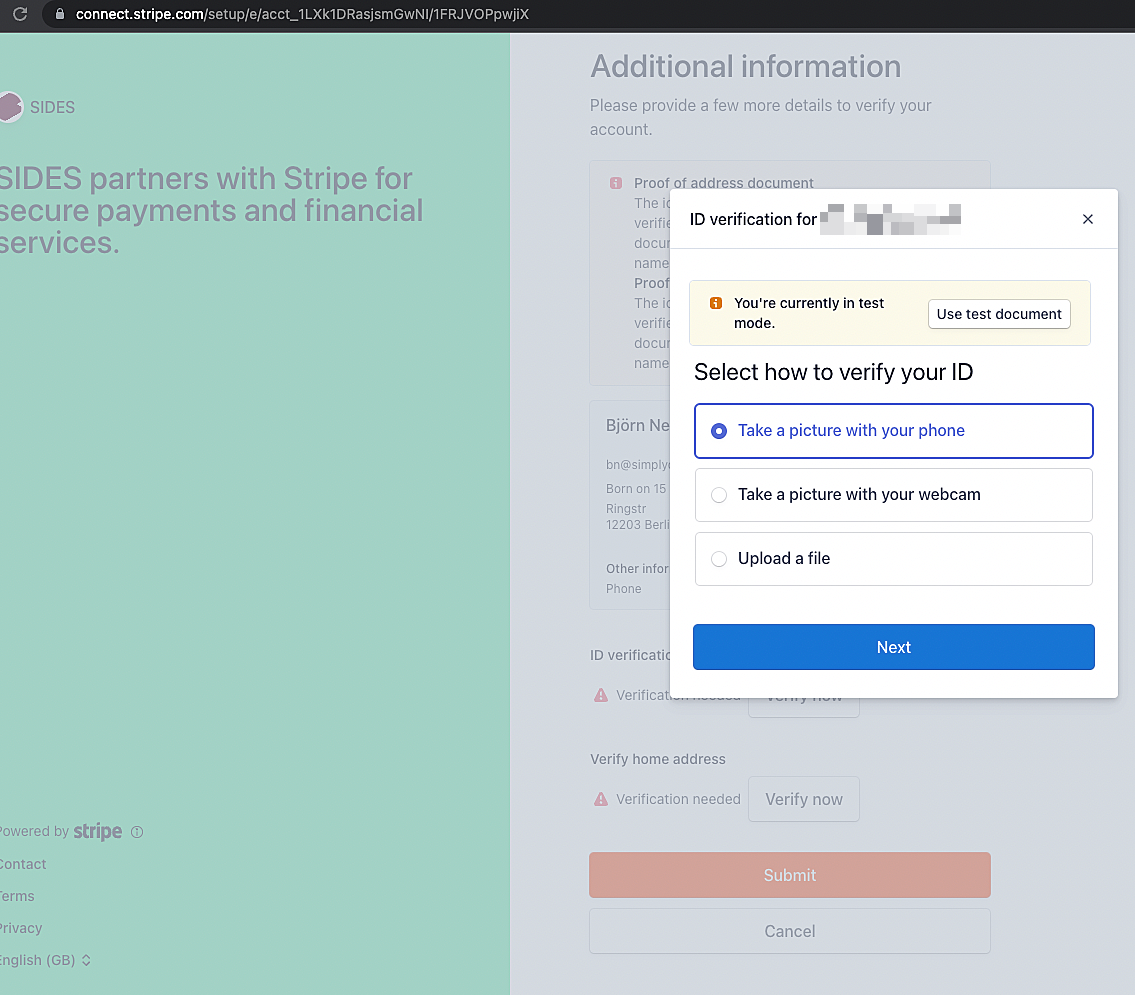Click the red alert icon for Proof of address document
The height and width of the screenshot is (995, 1135).
pyautogui.click(x=616, y=183)
